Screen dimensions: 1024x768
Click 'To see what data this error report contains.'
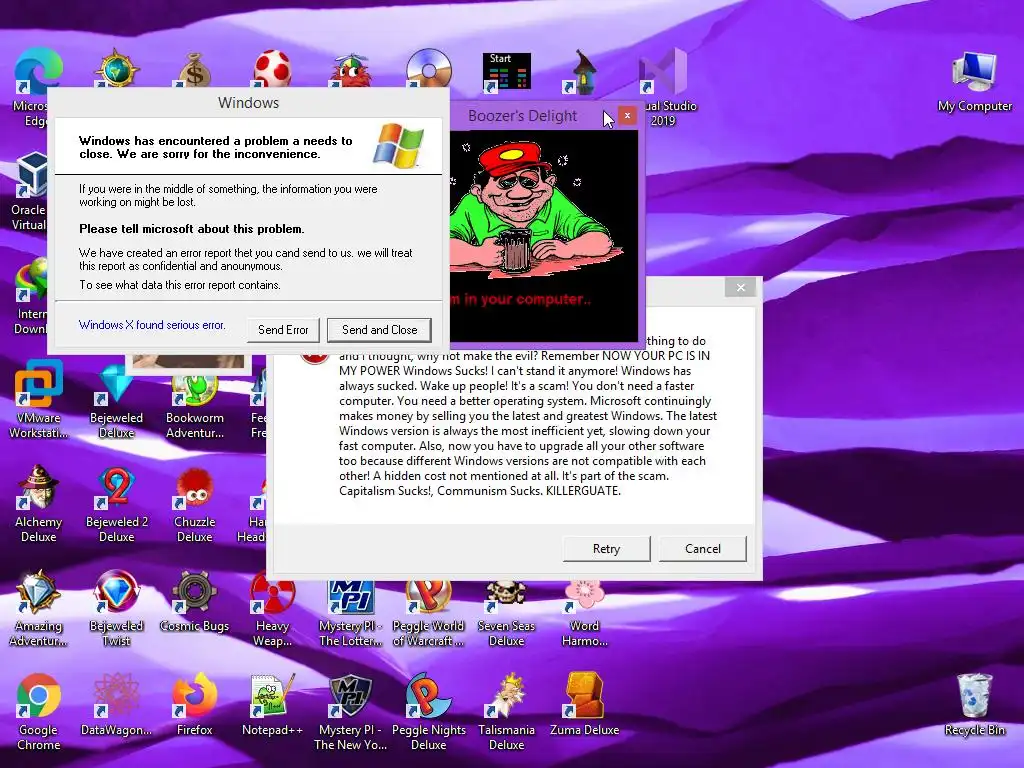pos(180,285)
